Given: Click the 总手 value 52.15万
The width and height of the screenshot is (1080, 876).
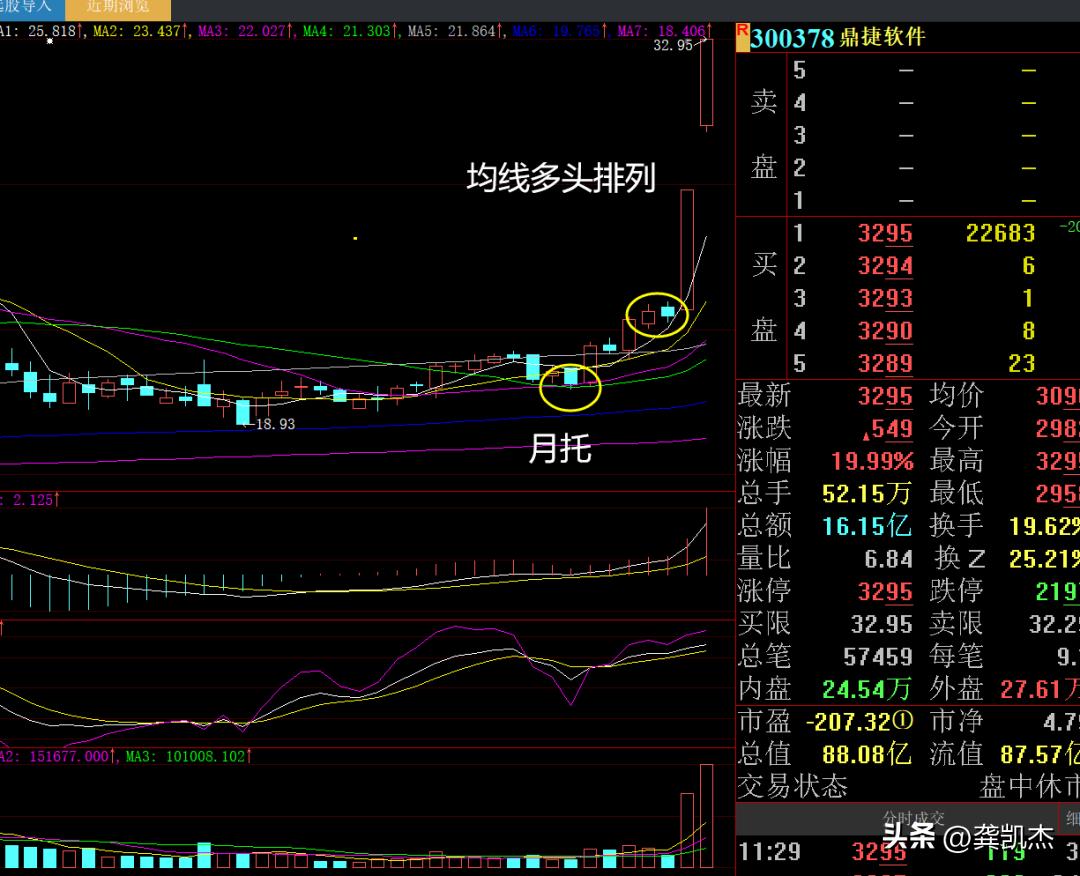Looking at the screenshot, I should point(866,493).
